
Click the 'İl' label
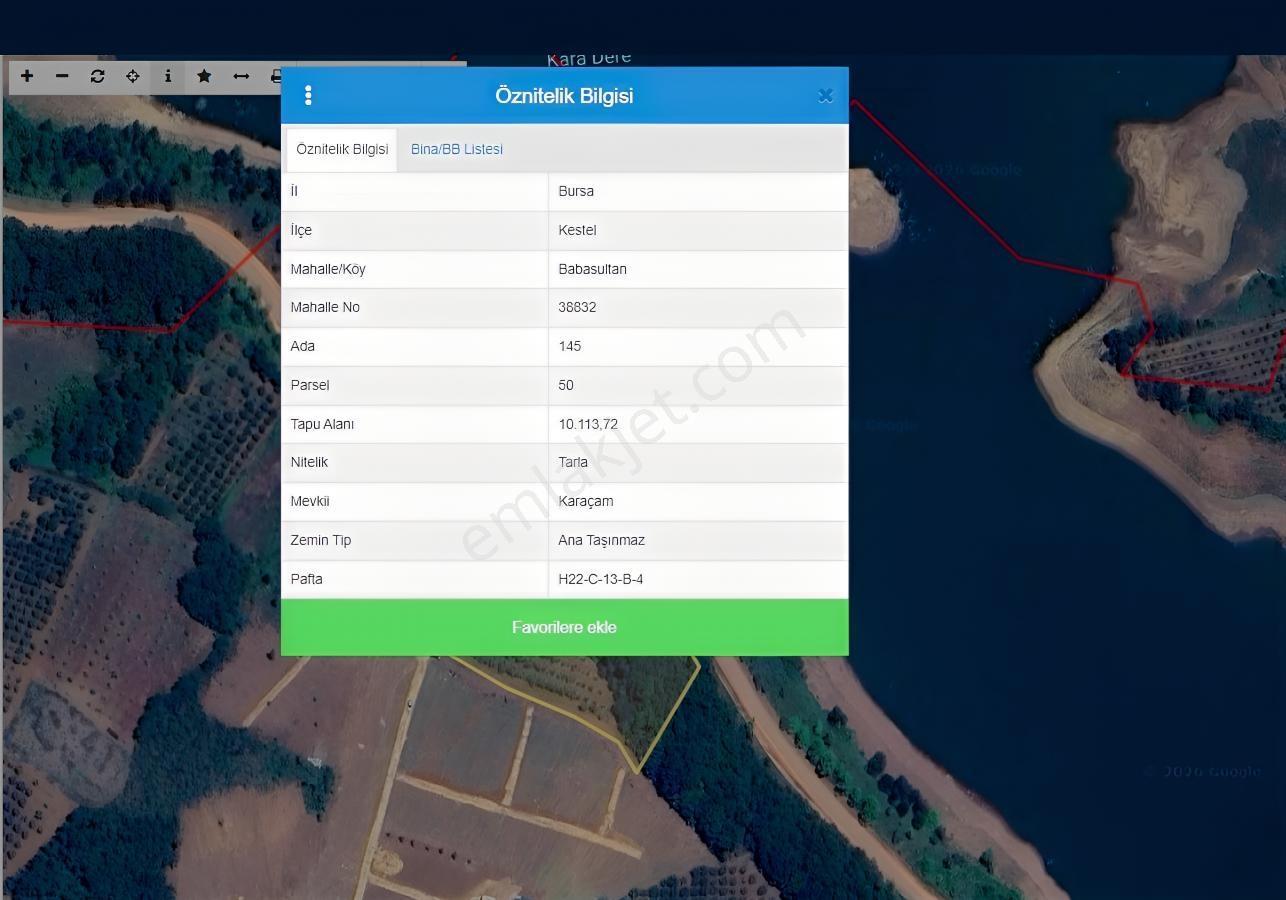coord(294,191)
